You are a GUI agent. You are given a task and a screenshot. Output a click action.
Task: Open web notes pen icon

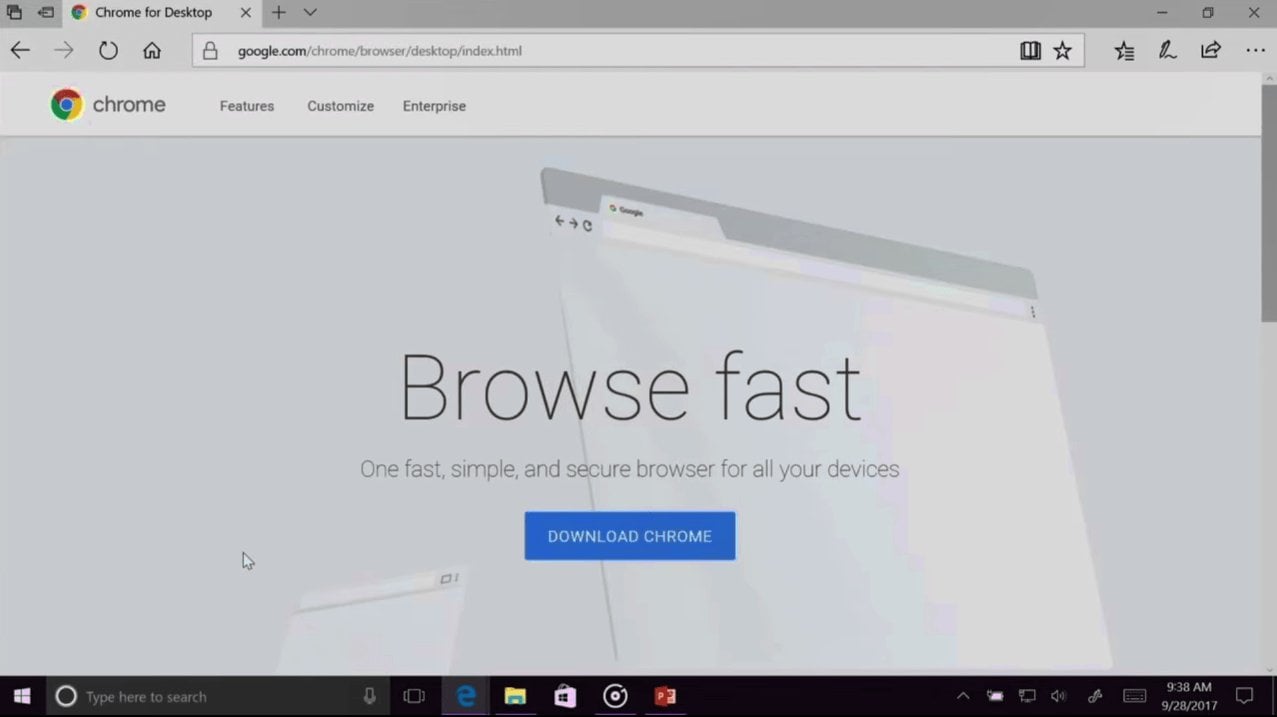[x=1167, y=51]
